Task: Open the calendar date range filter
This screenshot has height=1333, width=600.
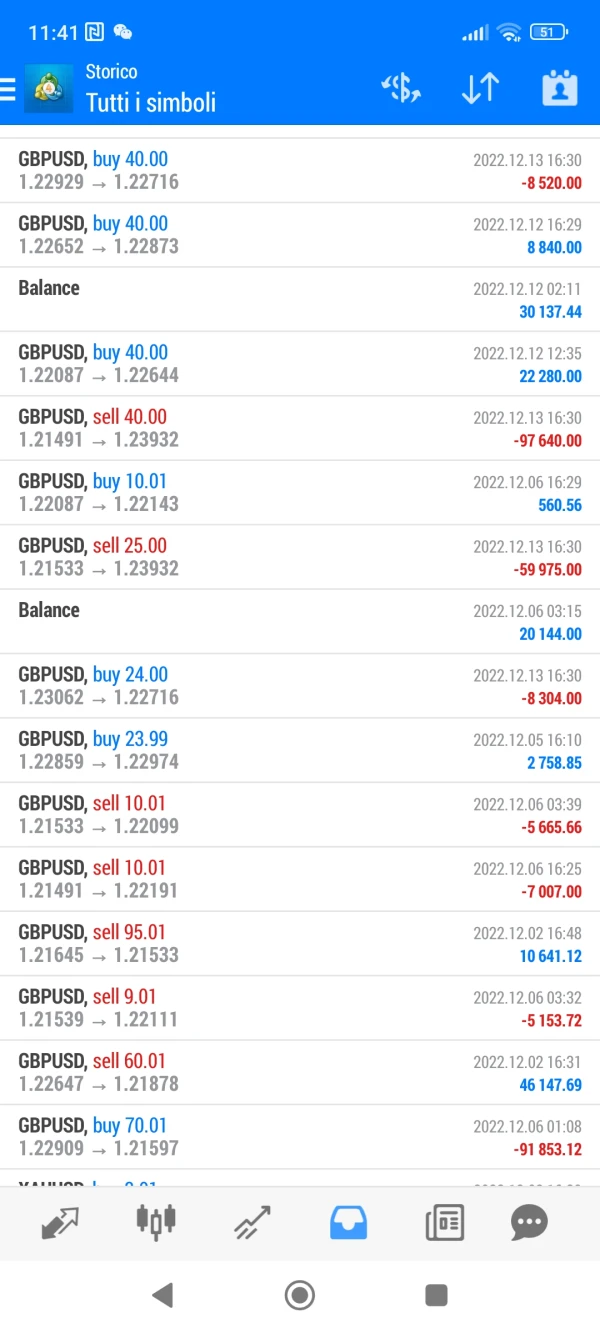Action: [559, 89]
